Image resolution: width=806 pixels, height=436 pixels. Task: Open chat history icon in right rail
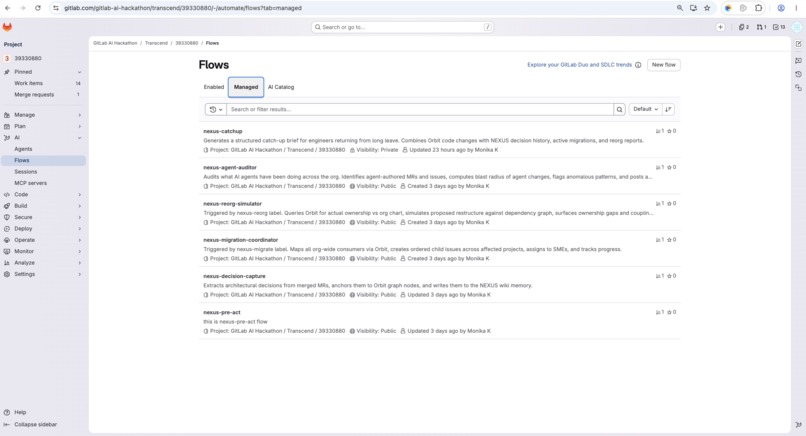pos(798,74)
